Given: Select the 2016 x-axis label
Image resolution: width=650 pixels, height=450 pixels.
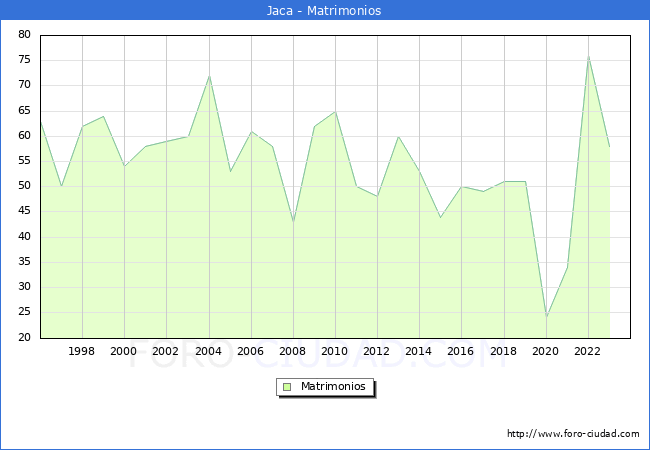Looking at the screenshot, I should [461, 352].
